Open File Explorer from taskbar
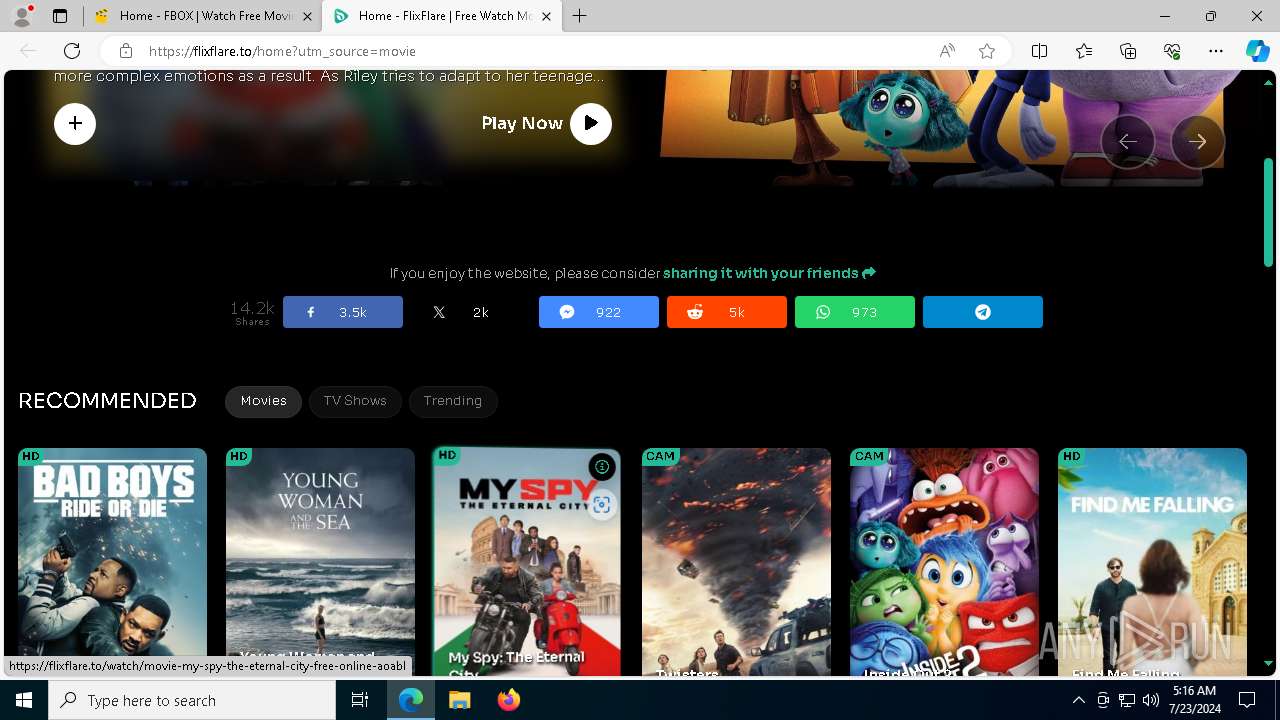Screen dimensions: 1280x720 click(459, 700)
